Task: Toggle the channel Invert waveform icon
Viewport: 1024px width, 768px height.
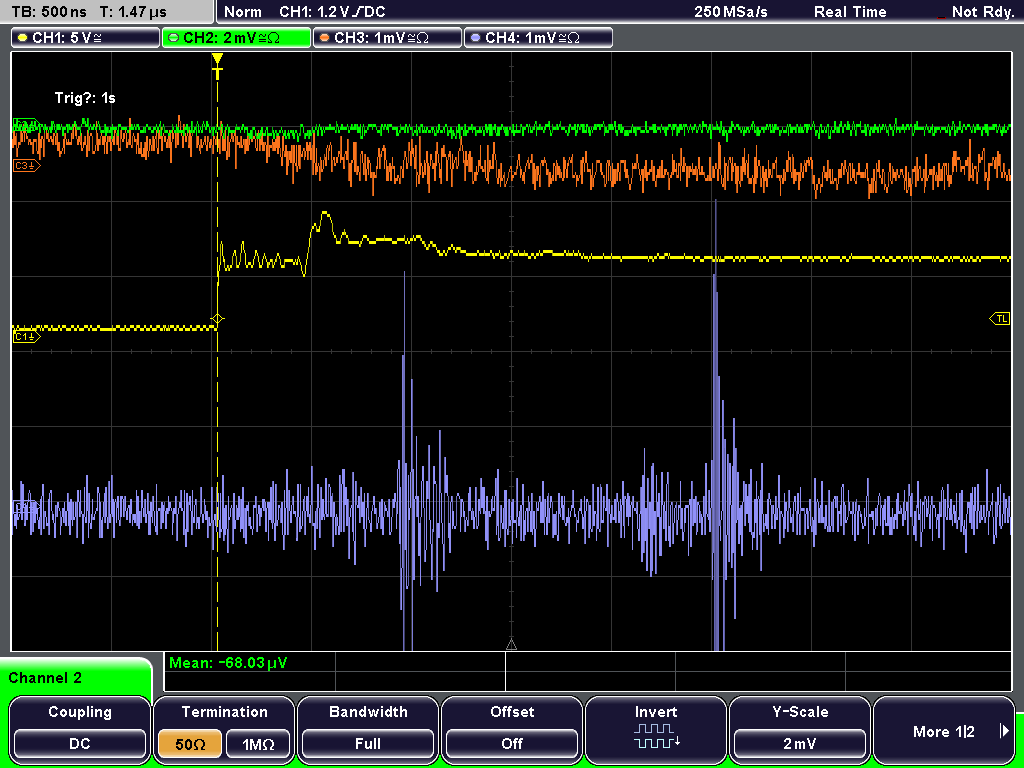Action: tap(656, 735)
